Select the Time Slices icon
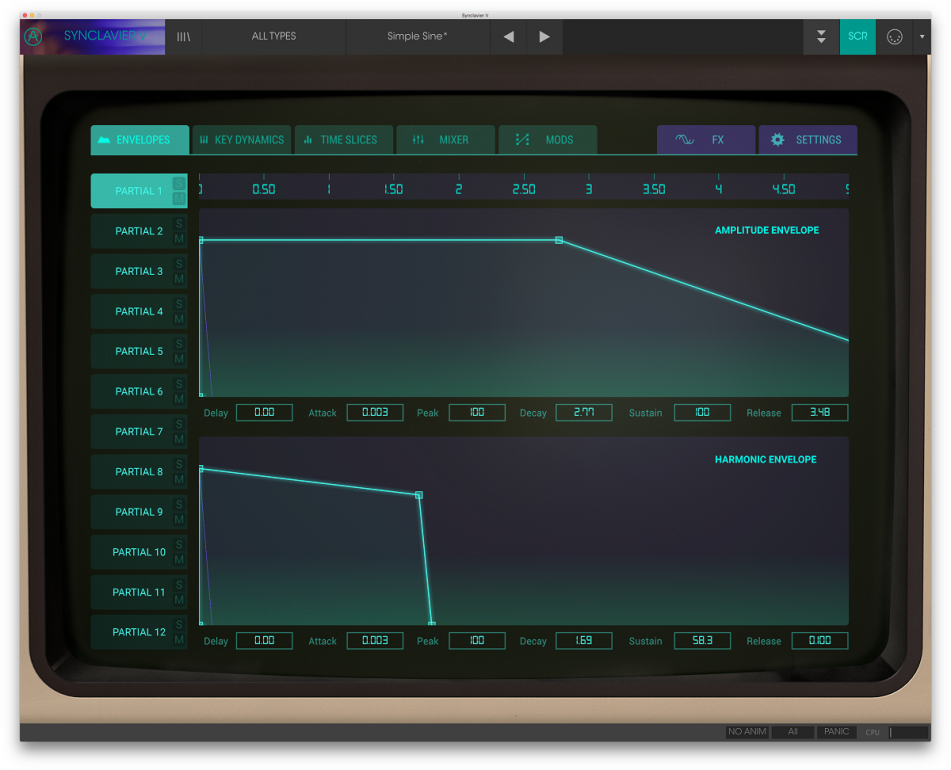Viewport: 951px width, 770px height. tap(309, 140)
